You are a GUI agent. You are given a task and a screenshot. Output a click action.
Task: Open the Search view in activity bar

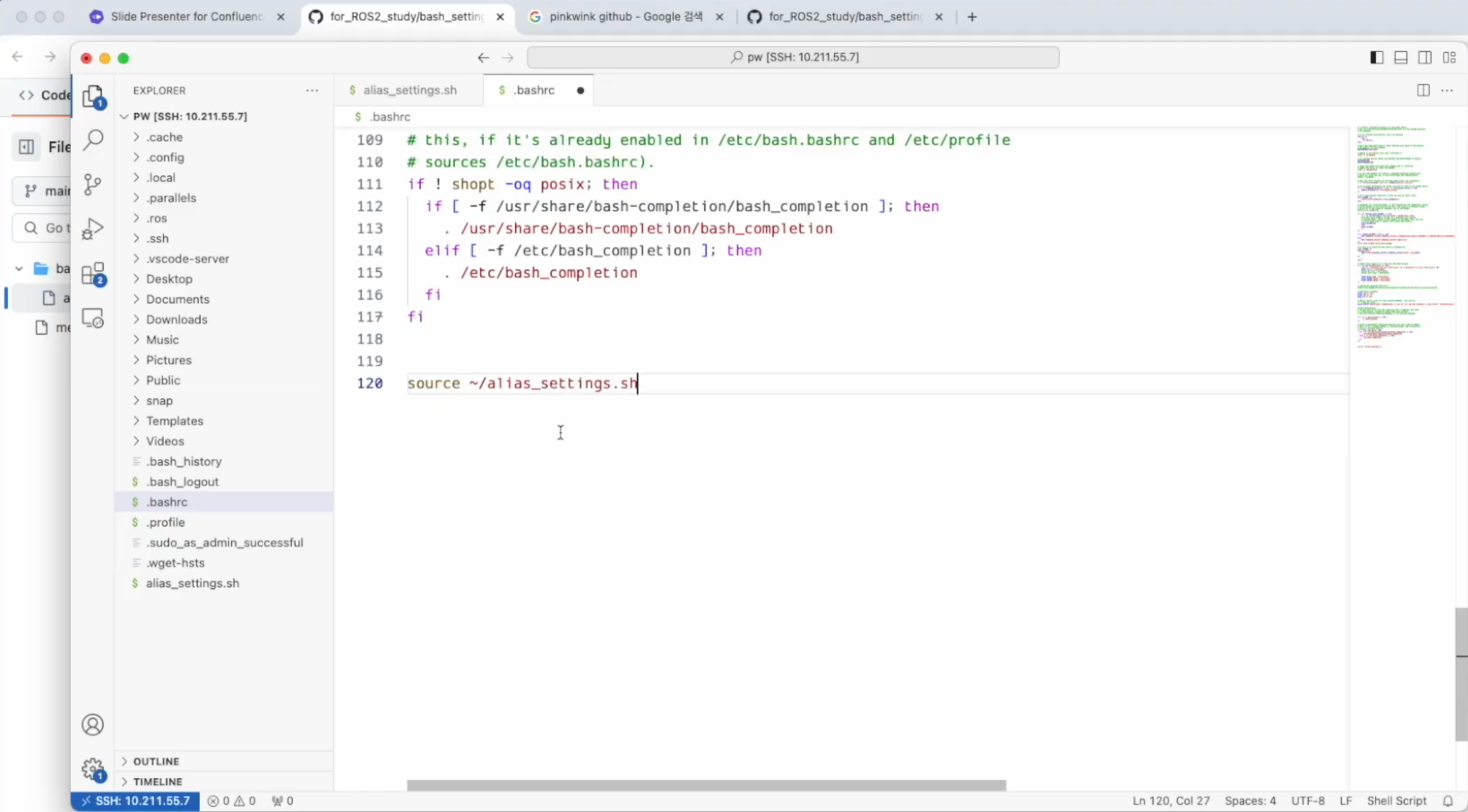click(93, 140)
